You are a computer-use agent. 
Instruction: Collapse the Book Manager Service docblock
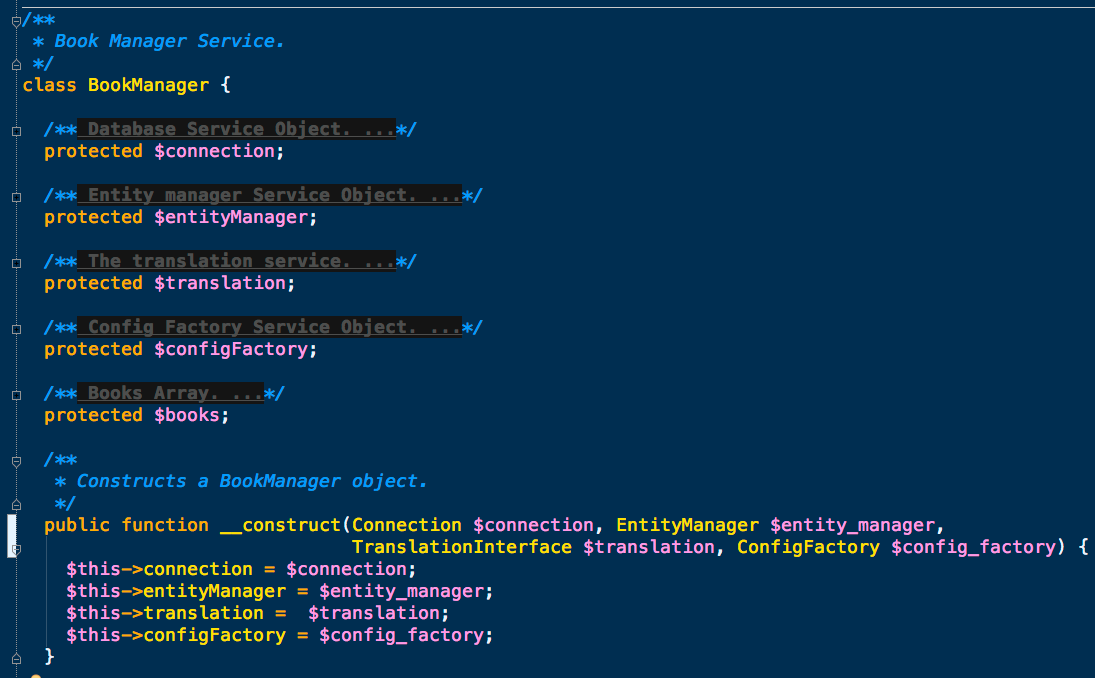(15, 21)
